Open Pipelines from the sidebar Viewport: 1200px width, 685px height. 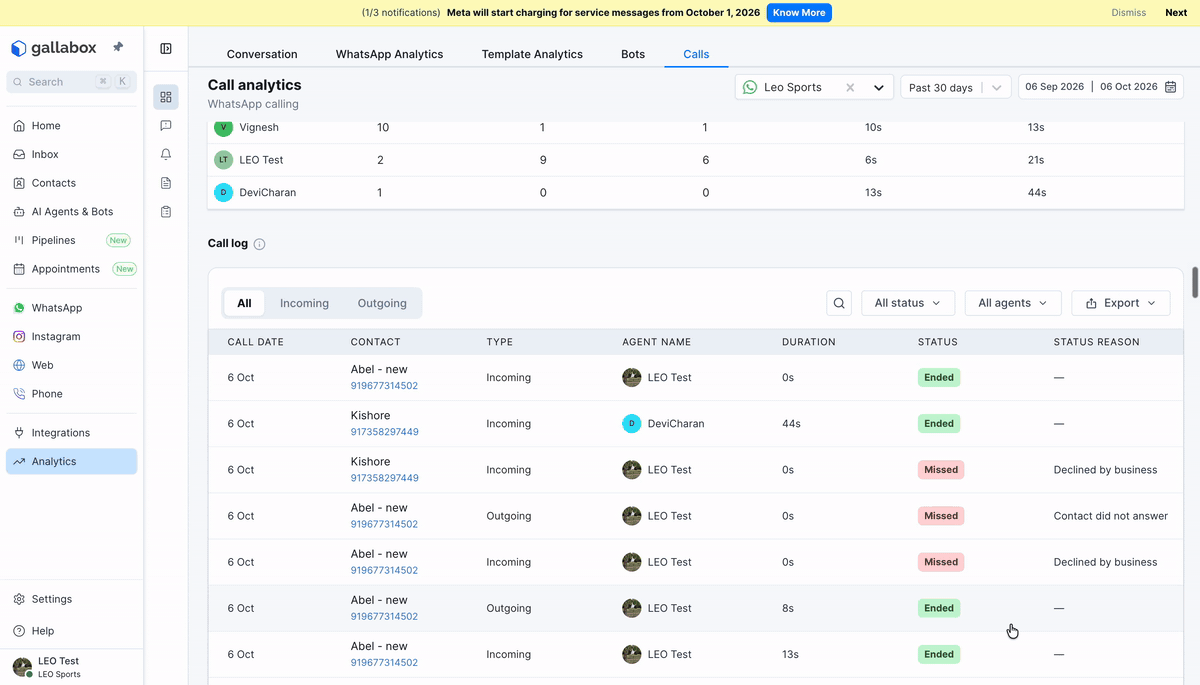click(x=71, y=240)
